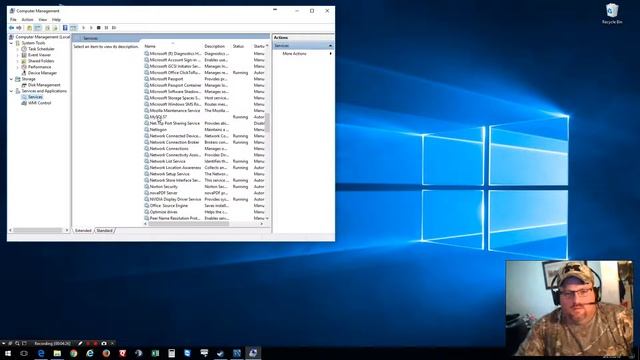The width and height of the screenshot is (640, 360).
Task: Click the gear icon beside Office Source Engine
Action: pyautogui.click(x=147, y=206)
